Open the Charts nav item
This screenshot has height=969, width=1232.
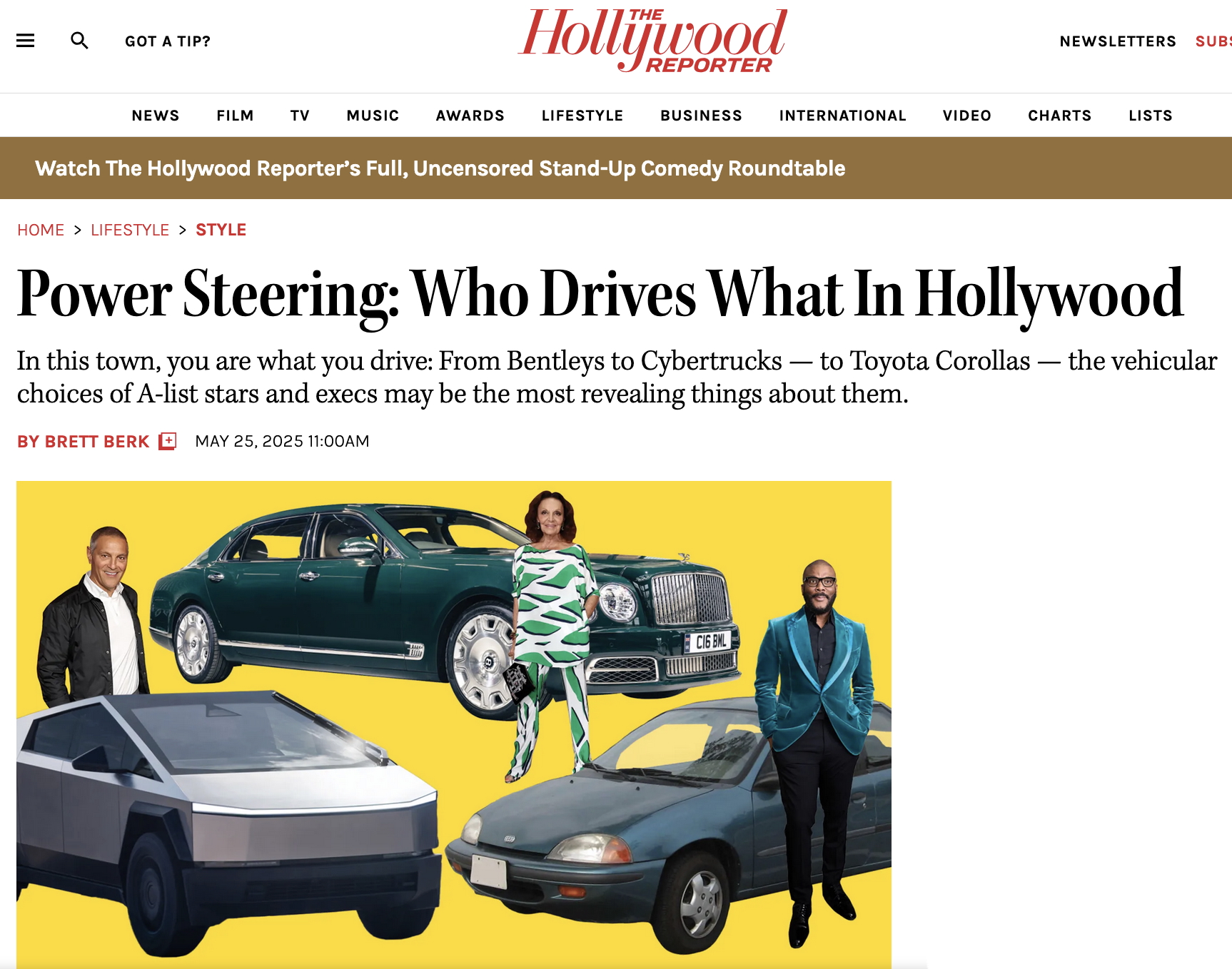point(1060,116)
